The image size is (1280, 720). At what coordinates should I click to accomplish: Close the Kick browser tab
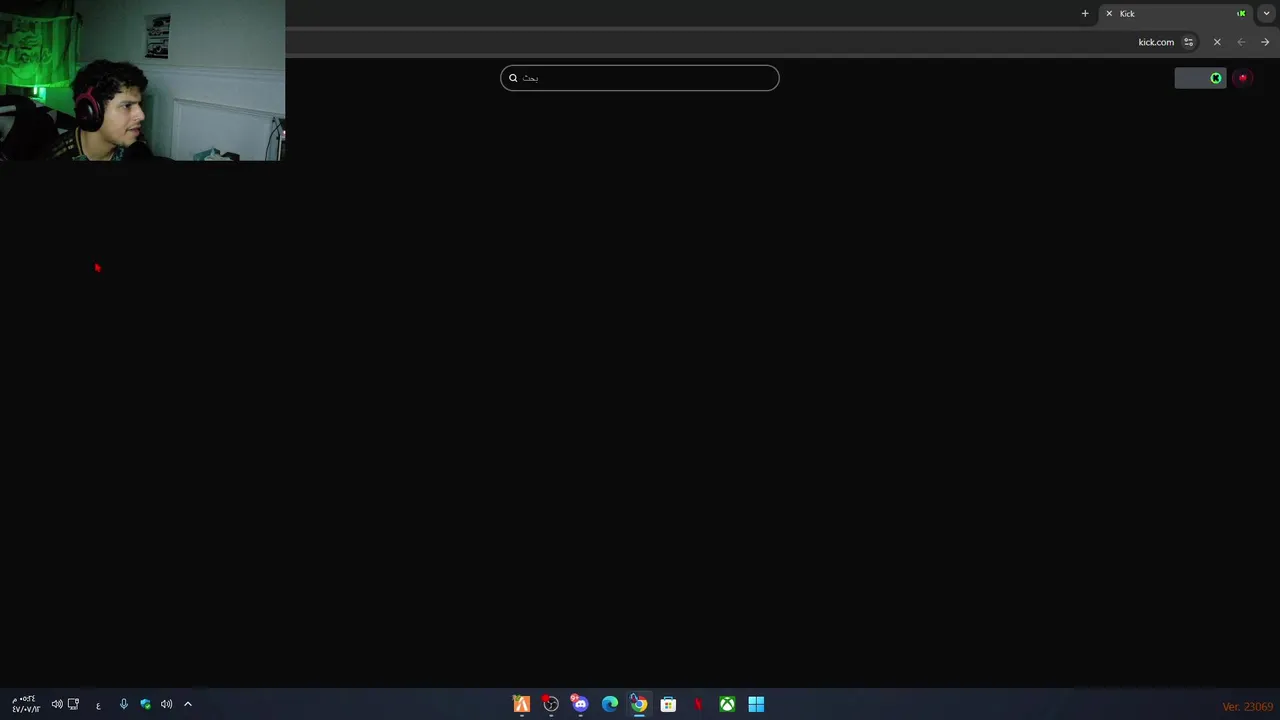pos(1109,13)
